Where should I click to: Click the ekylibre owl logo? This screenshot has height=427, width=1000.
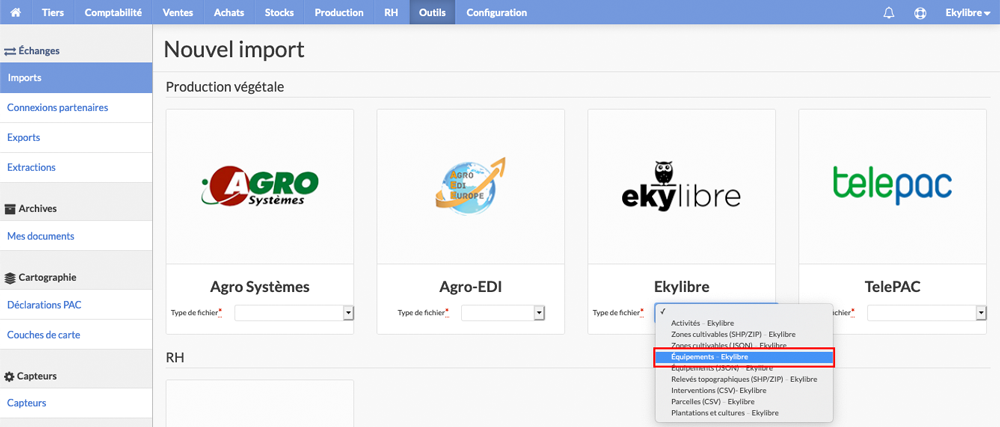(681, 185)
